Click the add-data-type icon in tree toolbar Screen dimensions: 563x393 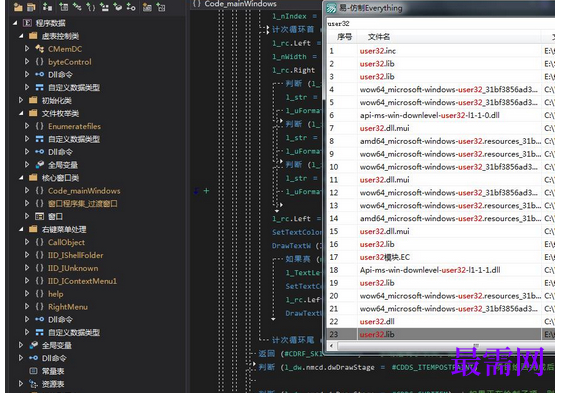[x=104, y=7]
